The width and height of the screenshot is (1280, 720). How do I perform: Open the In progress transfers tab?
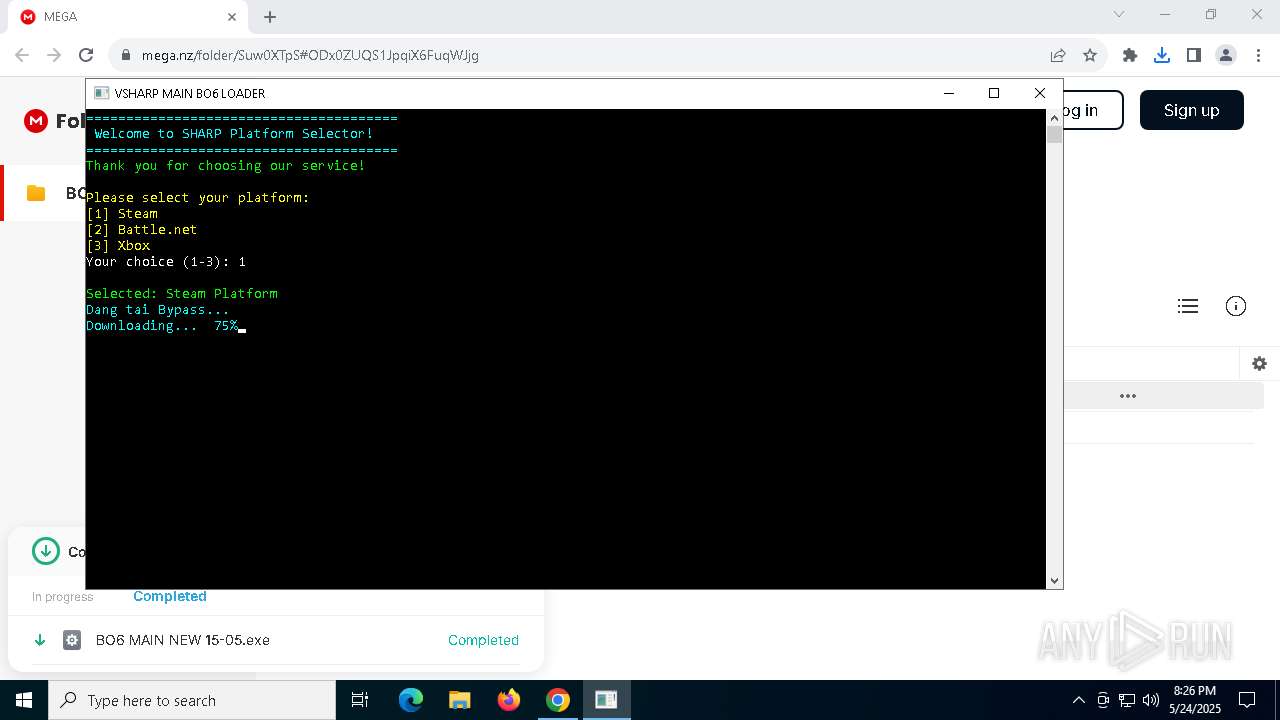[x=62, y=597]
